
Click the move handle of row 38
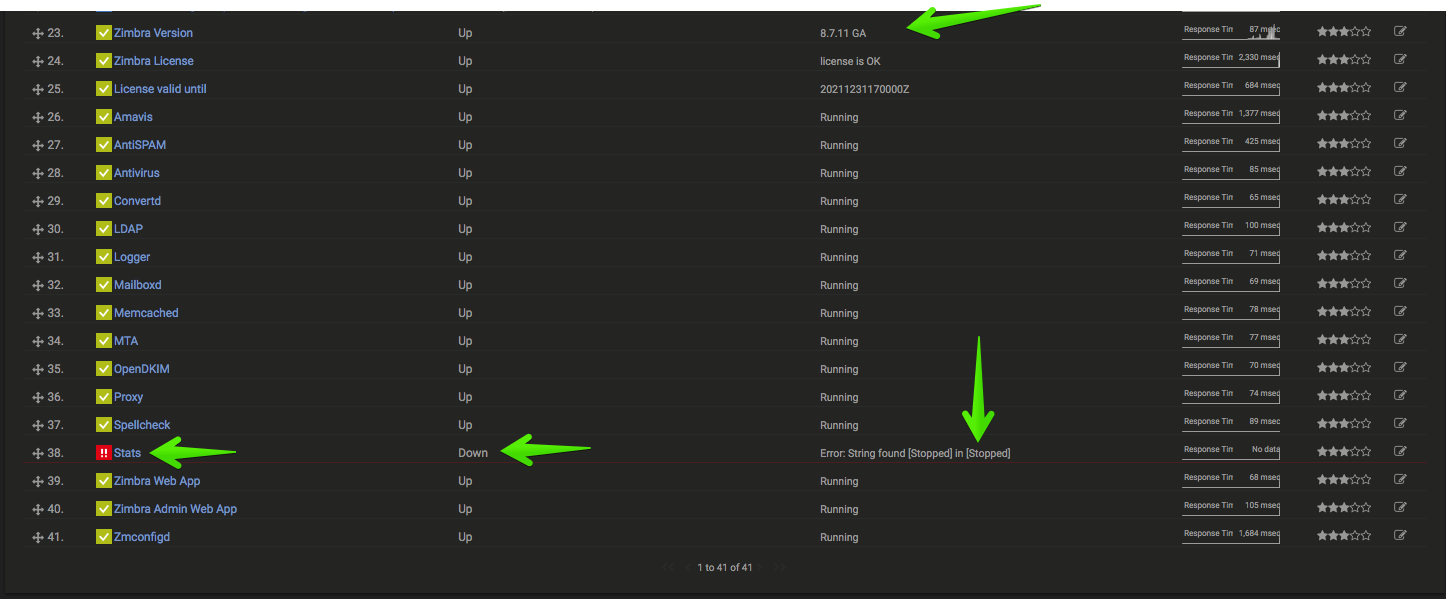coord(38,453)
